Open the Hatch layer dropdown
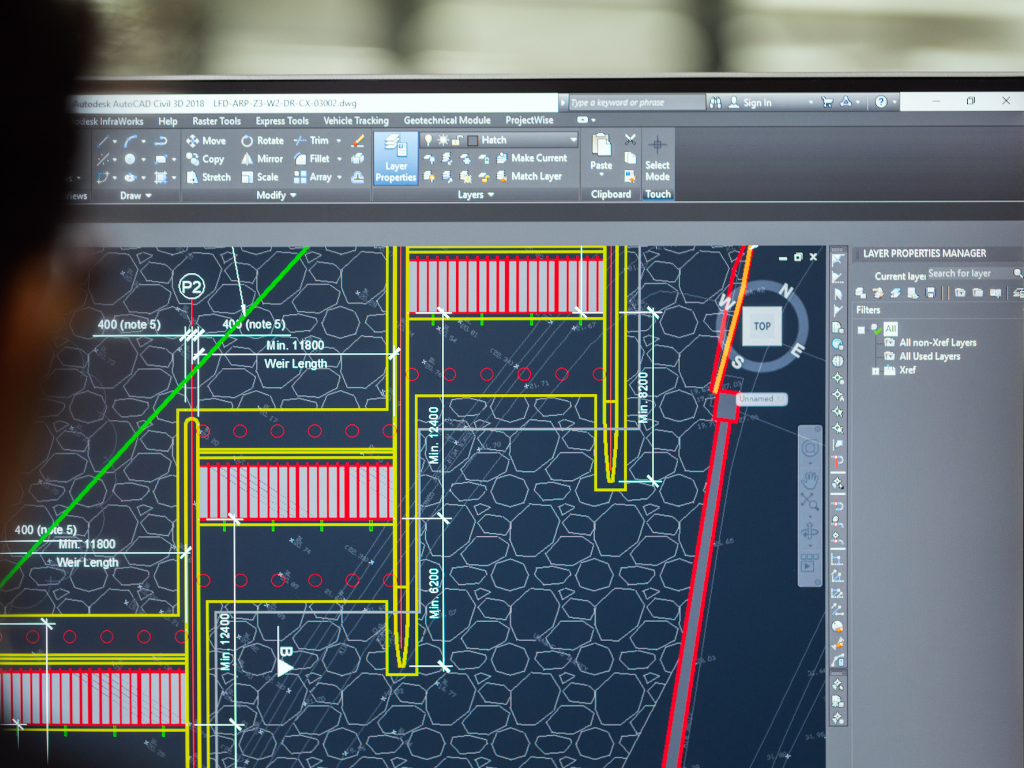The width and height of the screenshot is (1024, 768). [x=573, y=141]
